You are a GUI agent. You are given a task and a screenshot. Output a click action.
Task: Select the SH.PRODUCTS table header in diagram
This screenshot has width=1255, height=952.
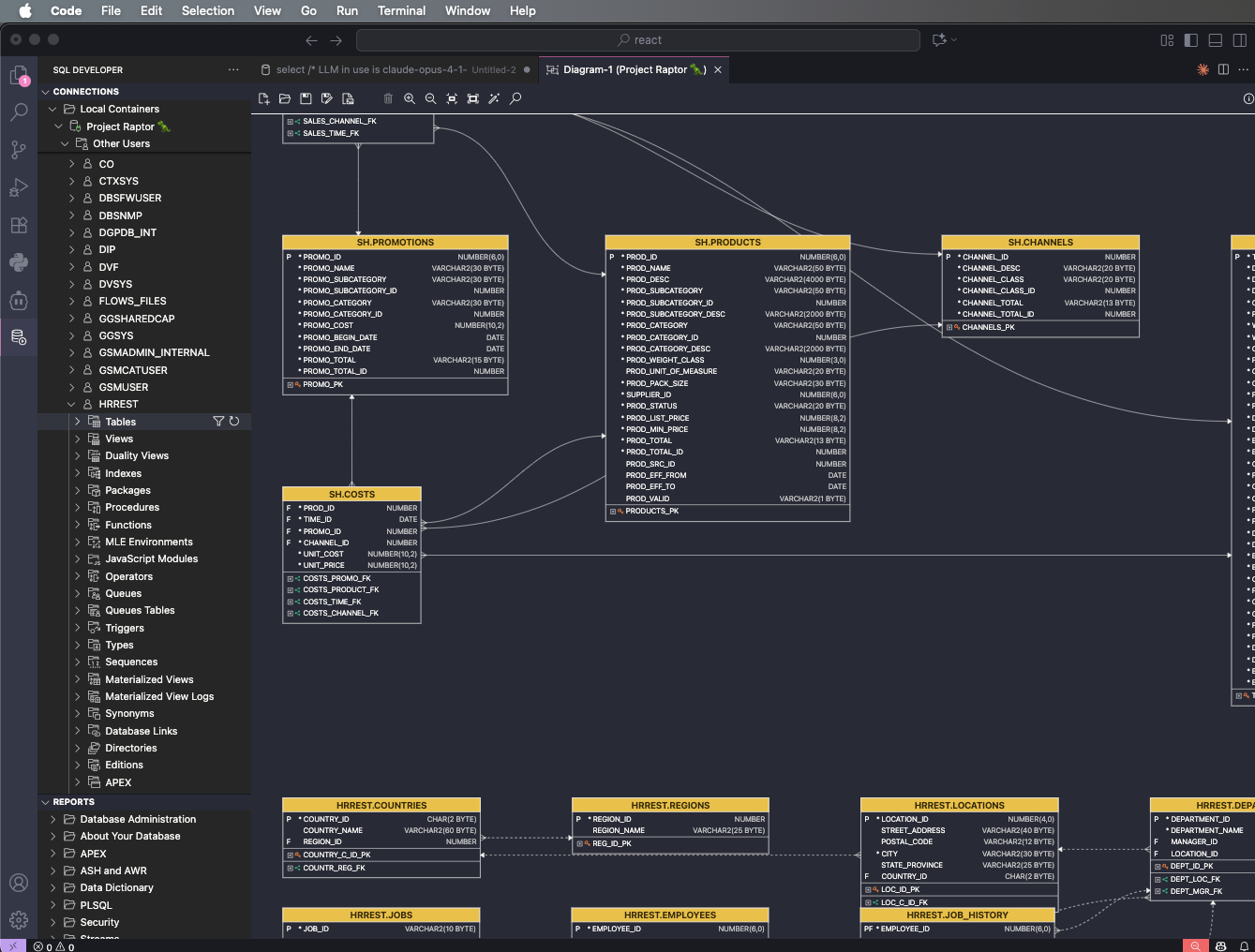pos(727,243)
